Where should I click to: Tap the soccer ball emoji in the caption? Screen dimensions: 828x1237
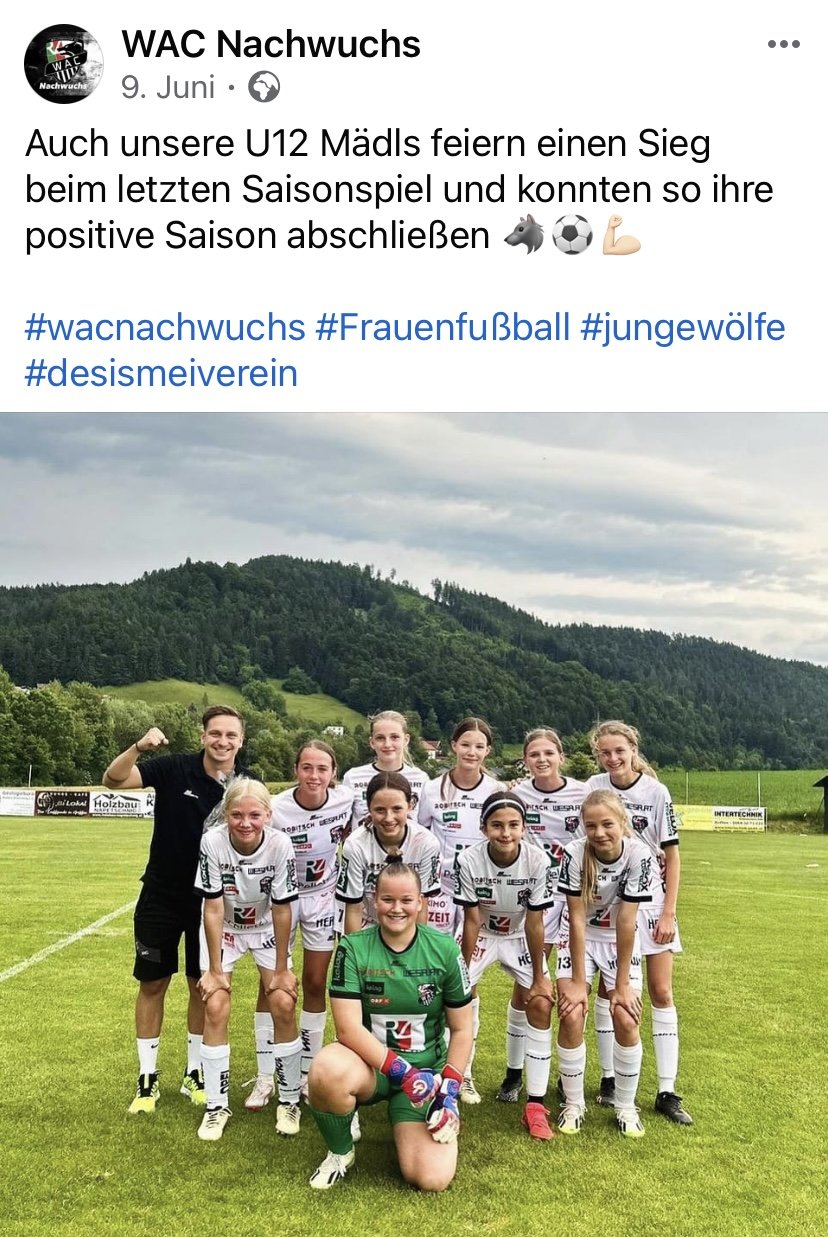(573, 236)
